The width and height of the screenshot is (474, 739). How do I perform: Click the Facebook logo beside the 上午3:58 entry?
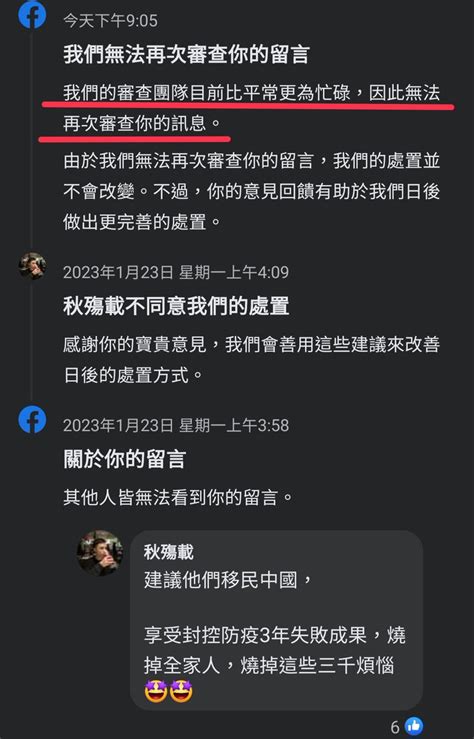[x=32, y=419]
